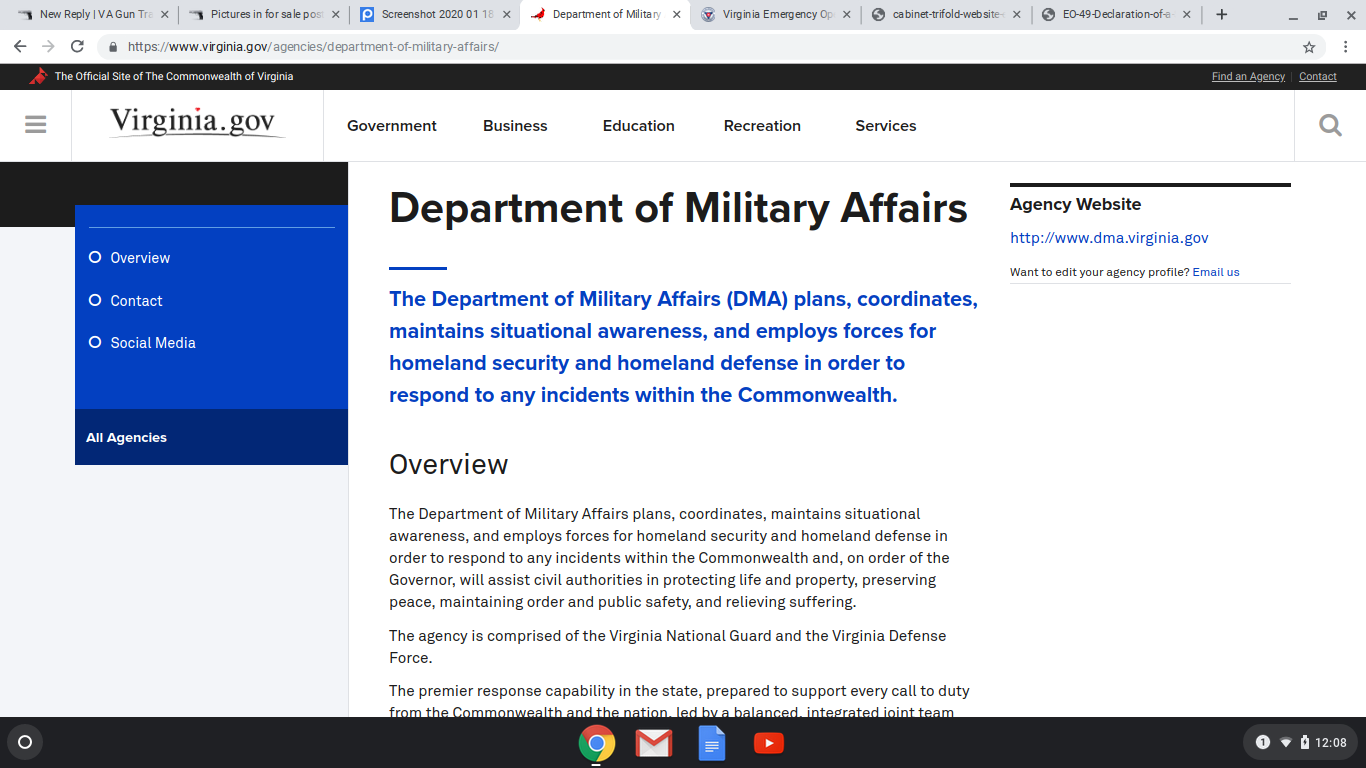Close the New Reply VA Gun tab
The height and width of the screenshot is (768, 1366).
[164, 15]
